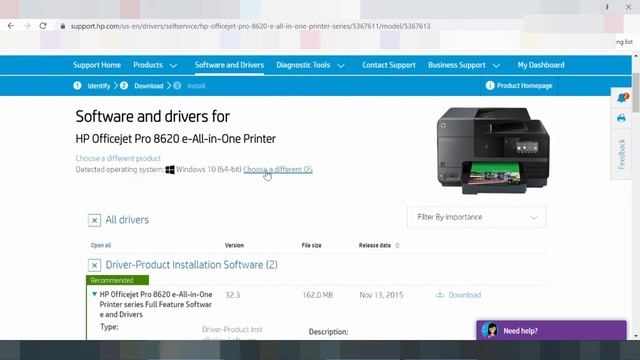This screenshot has height=360, width=640.
Task: Go to My Dashboard
Action: point(541,65)
